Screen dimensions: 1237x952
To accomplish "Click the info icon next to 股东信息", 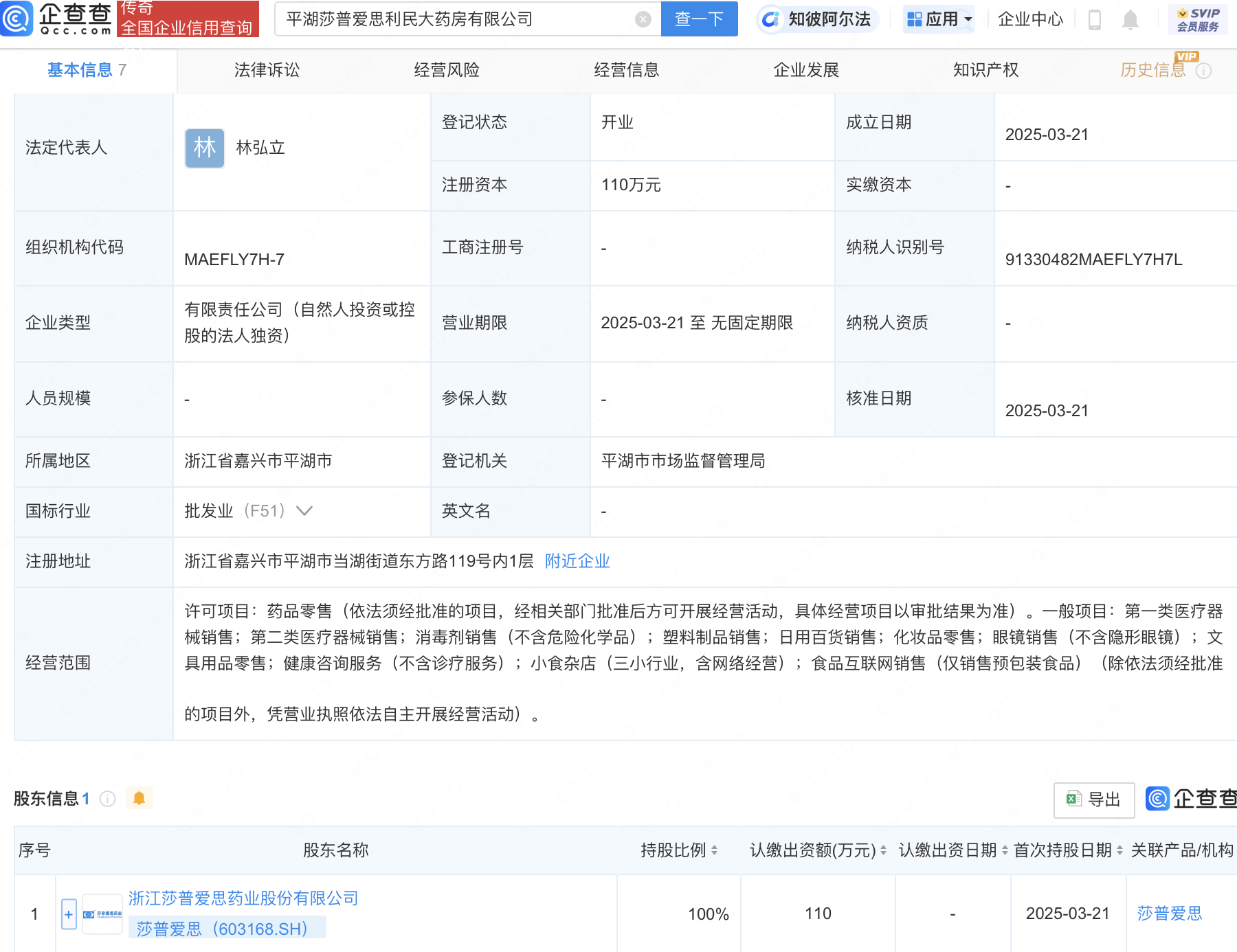I will tap(107, 798).
